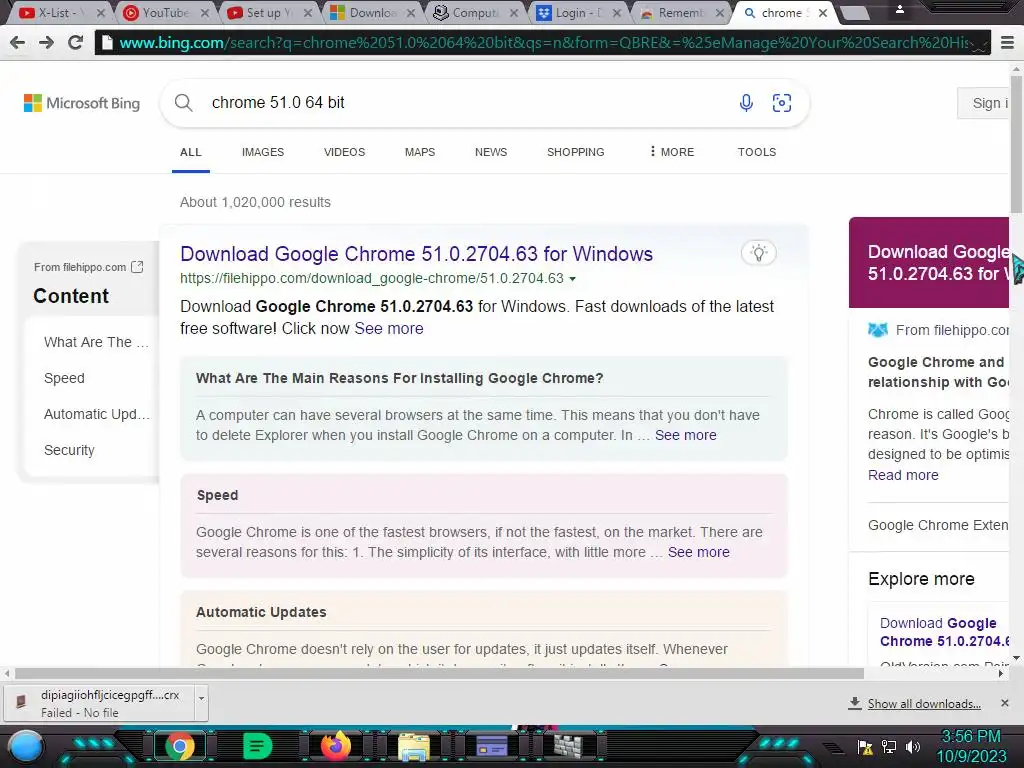Click the vertical page scrollbar
1024x768 pixels.
point(1017,144)
